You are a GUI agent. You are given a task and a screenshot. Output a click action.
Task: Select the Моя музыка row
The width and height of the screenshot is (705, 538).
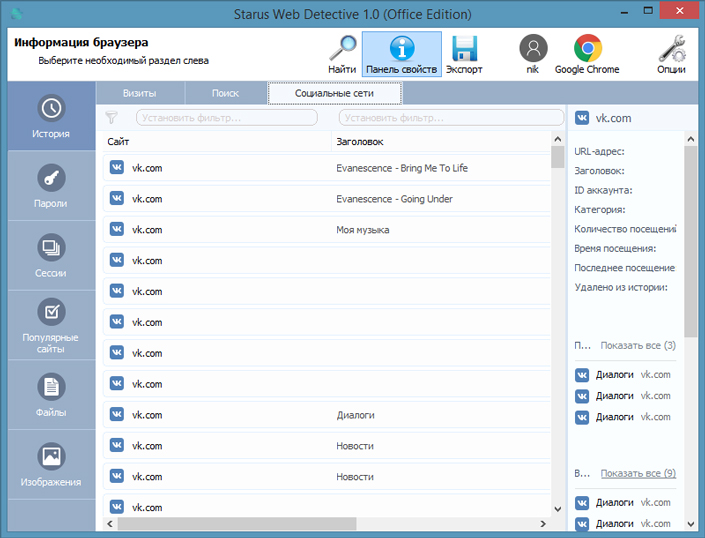pyautogui.click(x=327, y=230)
